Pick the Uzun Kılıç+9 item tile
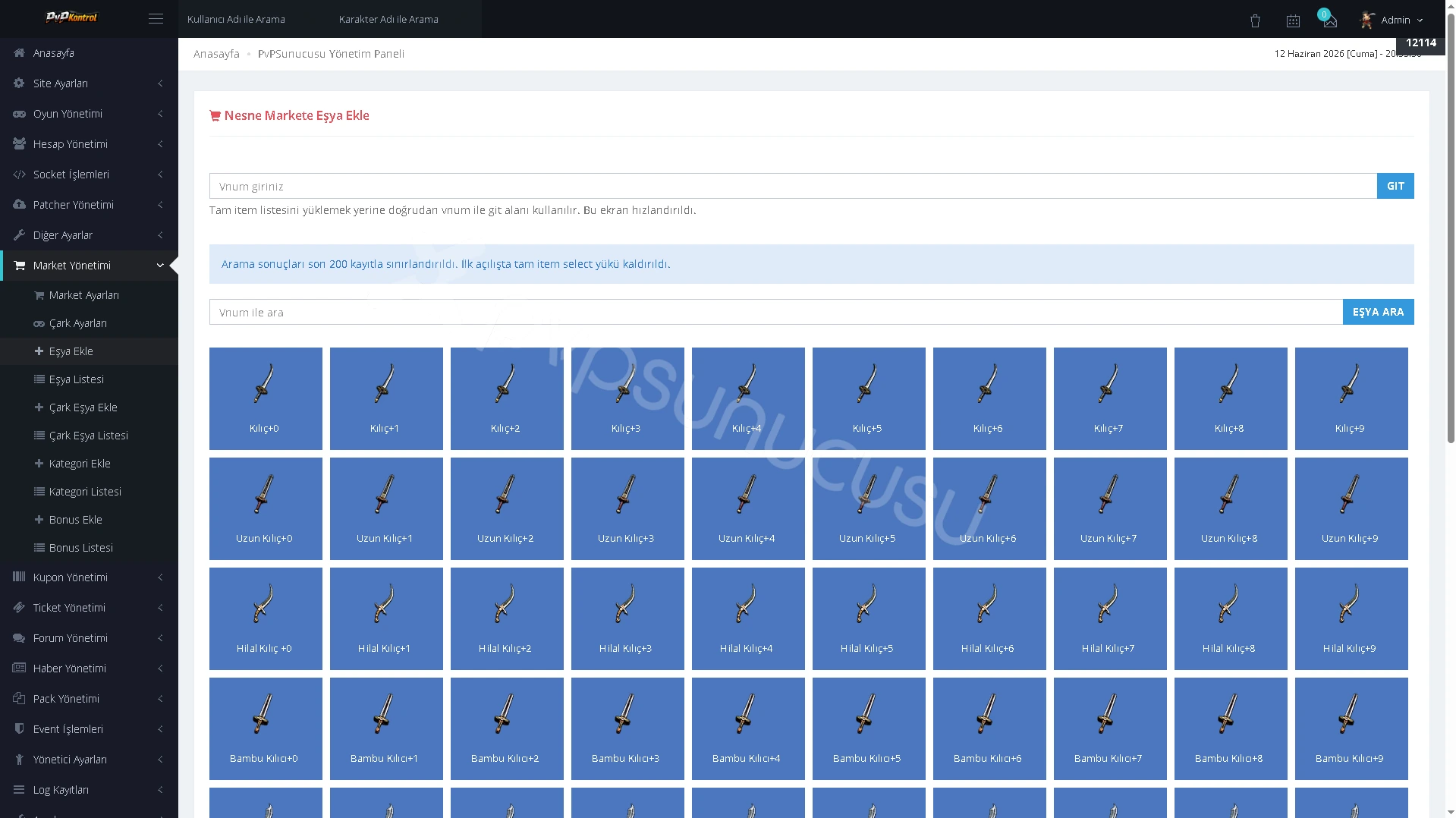 point(1351,508)
